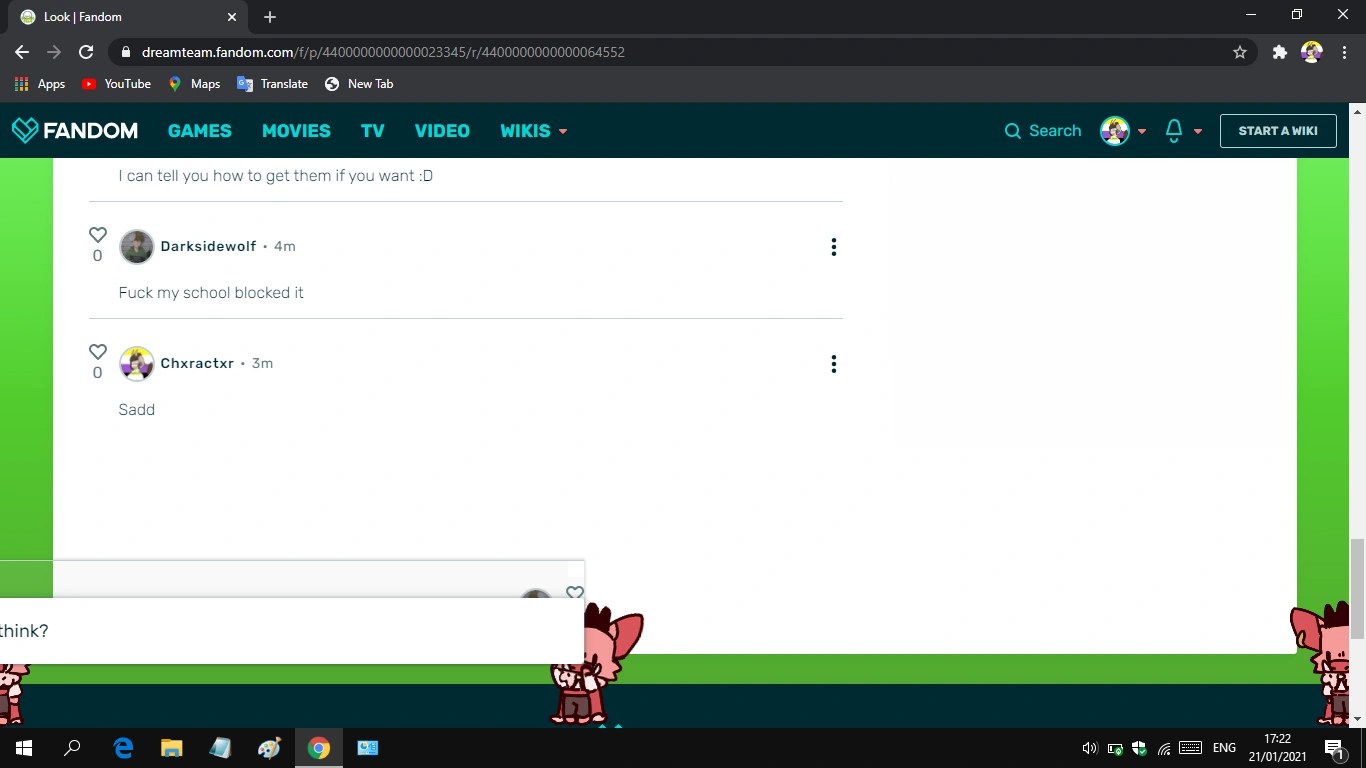Open the notification bell
1366x768 pixels.
click(x=1172, y=130)
